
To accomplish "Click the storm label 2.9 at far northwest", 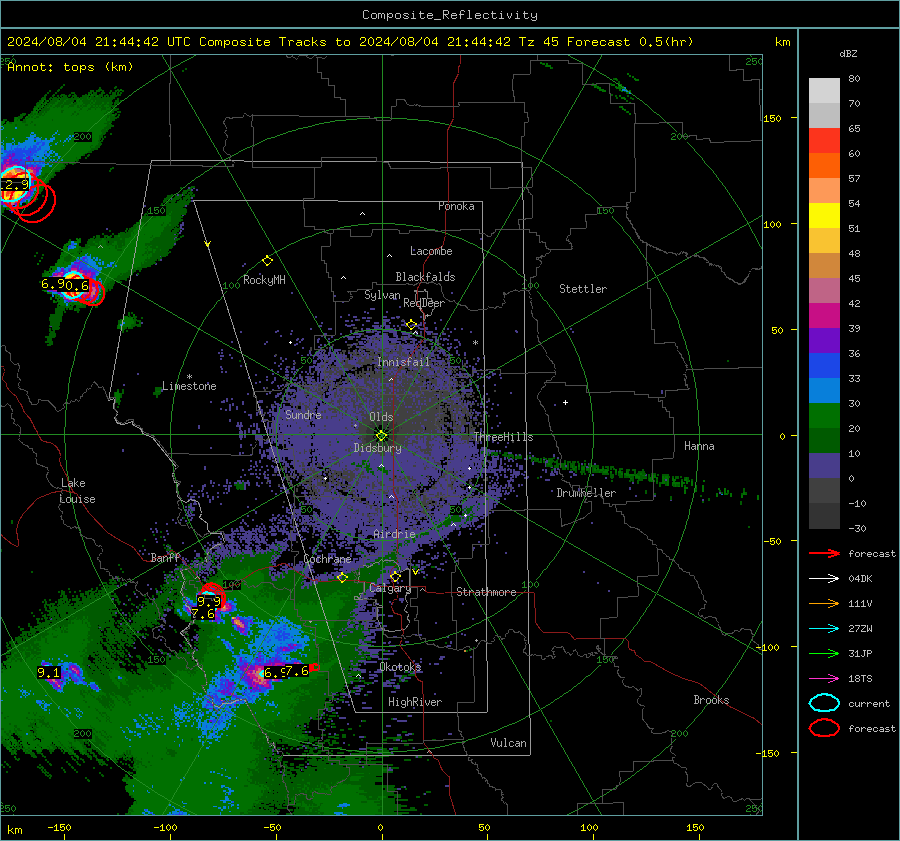I will pos(14,185).
